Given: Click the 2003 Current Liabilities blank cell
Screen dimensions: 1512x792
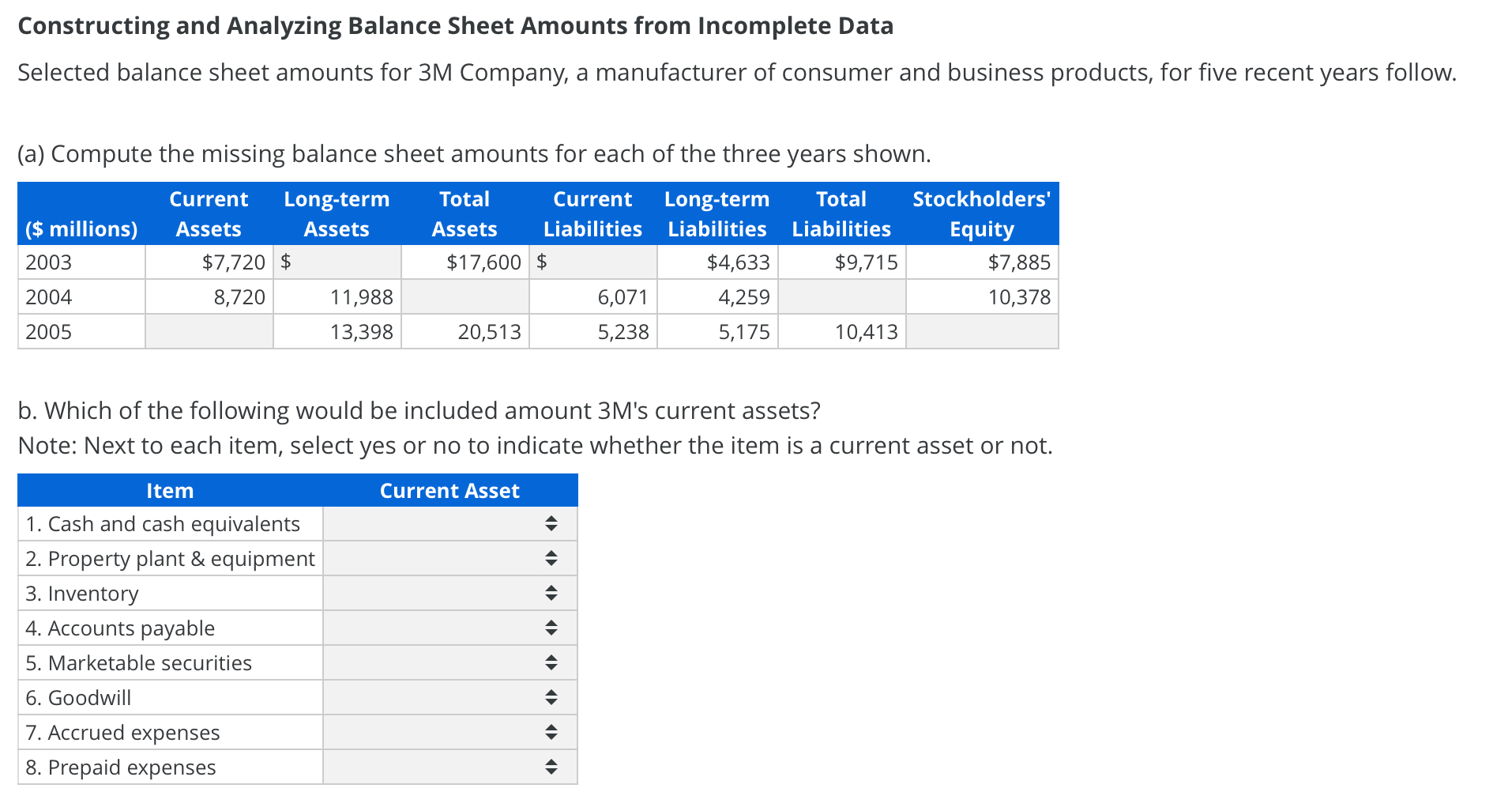Looking at the screenshot, I should tap(592, 262).
